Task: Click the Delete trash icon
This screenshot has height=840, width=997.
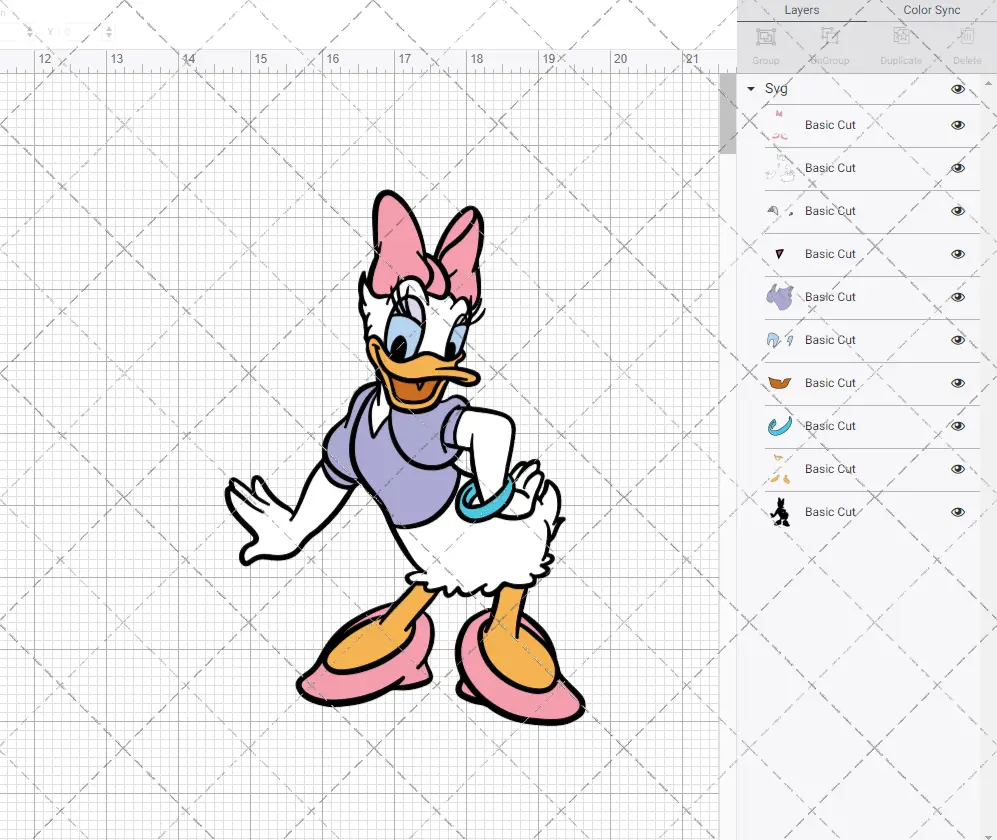Action: [966, 36]
